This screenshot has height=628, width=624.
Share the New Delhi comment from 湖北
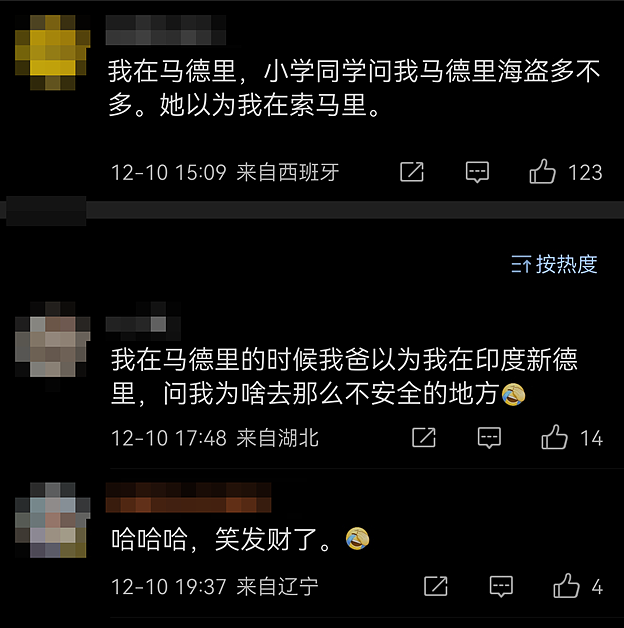[x=424, y=437]
